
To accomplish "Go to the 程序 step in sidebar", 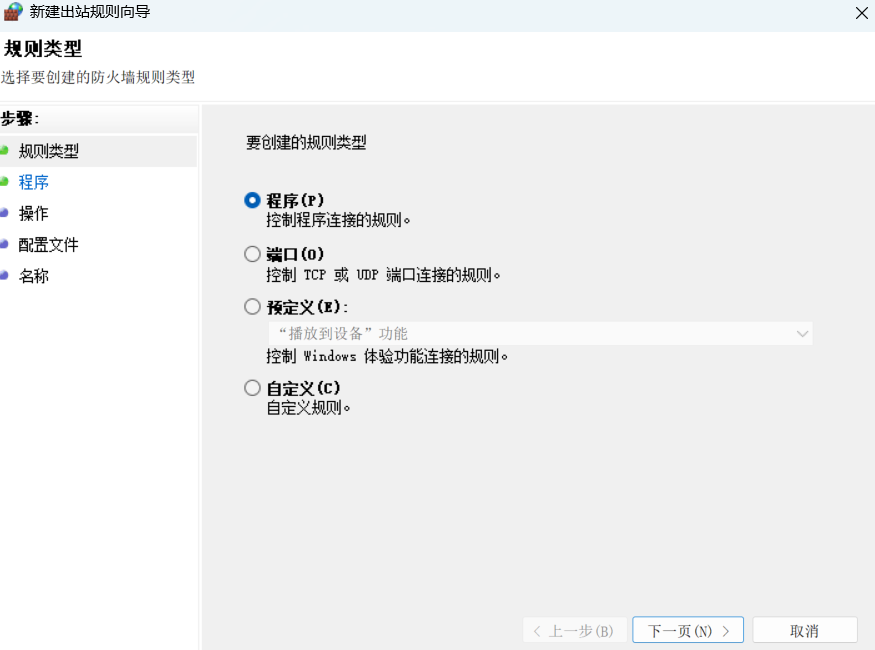I will (33, 182).
